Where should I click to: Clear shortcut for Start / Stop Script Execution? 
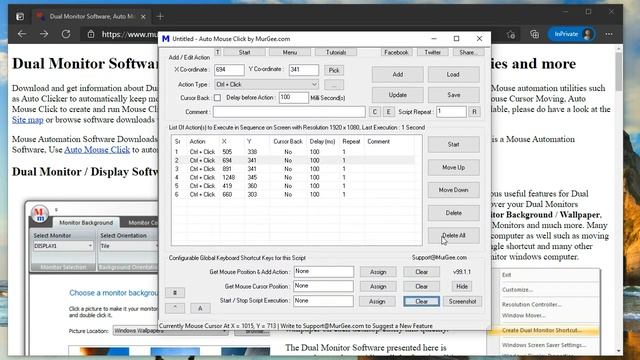422,301
